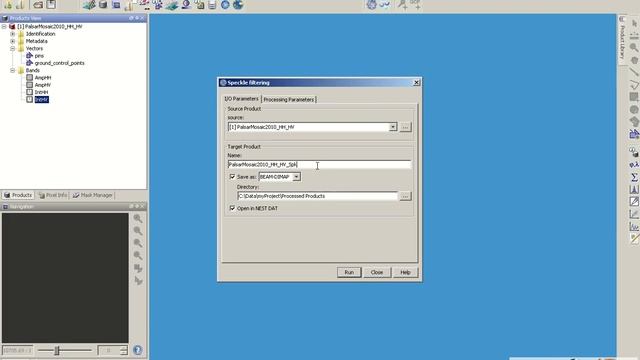The width and height of the screenshot is (640, 360).
Task: Click the Navigation rotation stepper arrows
Action: (124, 350)
